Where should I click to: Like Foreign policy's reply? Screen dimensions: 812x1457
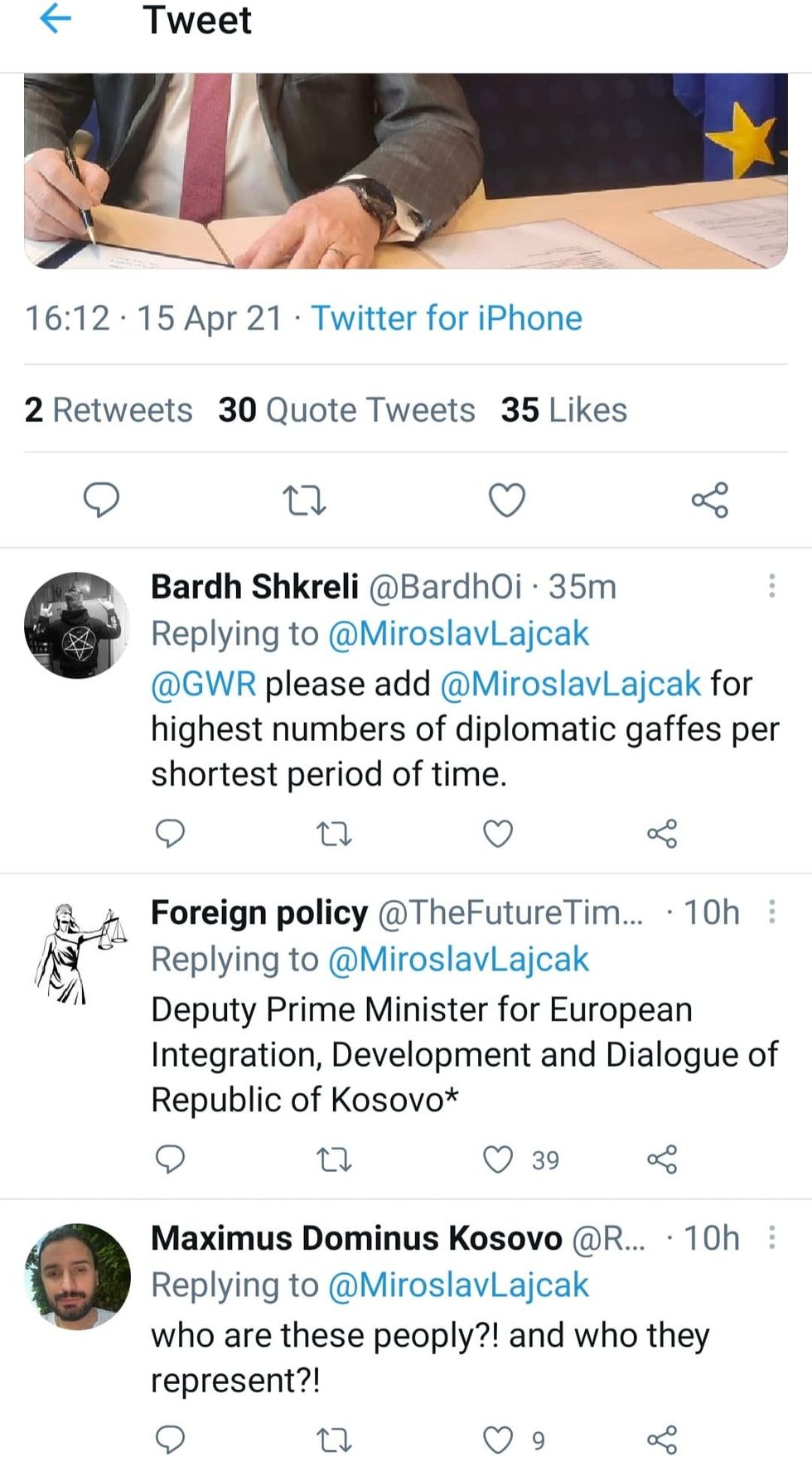498,1160
